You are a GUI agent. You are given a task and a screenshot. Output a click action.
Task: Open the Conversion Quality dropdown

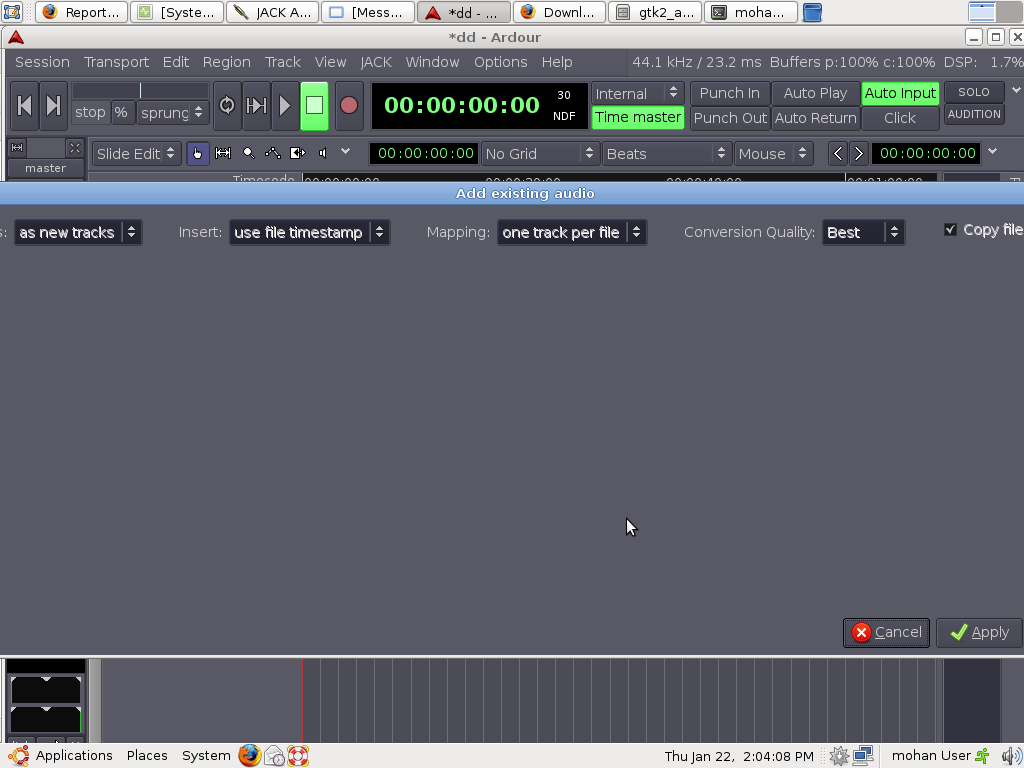click(x=863, y=232)
